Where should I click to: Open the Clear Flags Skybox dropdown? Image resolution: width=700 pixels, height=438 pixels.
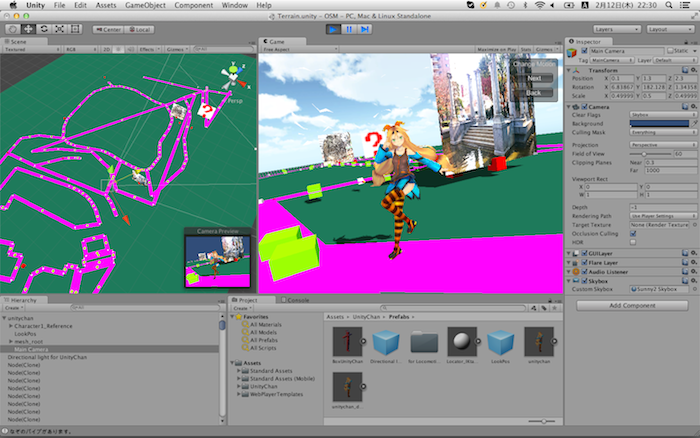point(663,115)
